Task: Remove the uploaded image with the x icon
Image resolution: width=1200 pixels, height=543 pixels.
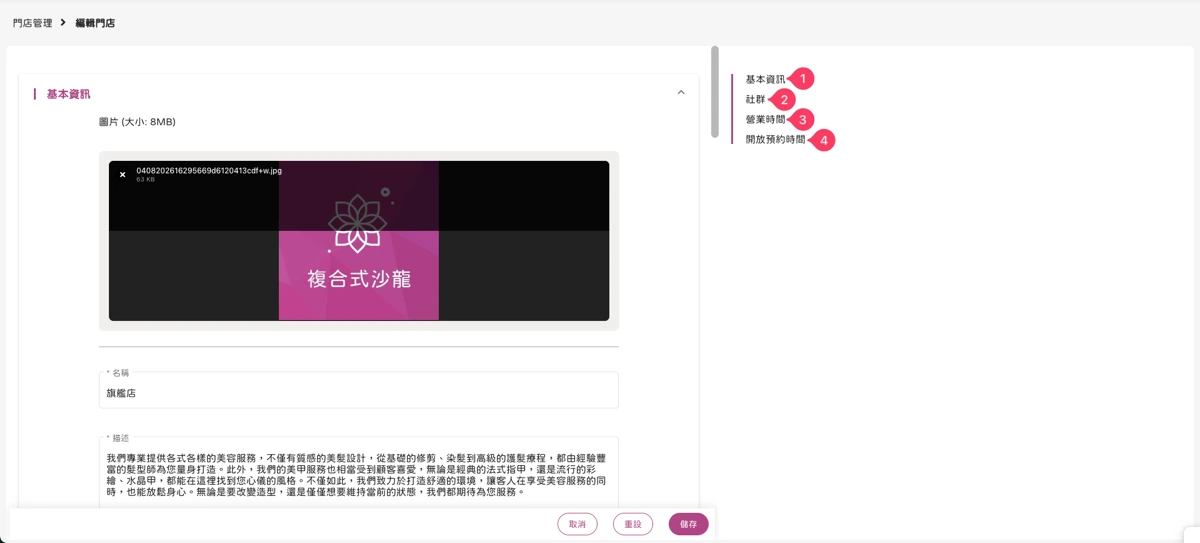Action: [x=123, y=175]
